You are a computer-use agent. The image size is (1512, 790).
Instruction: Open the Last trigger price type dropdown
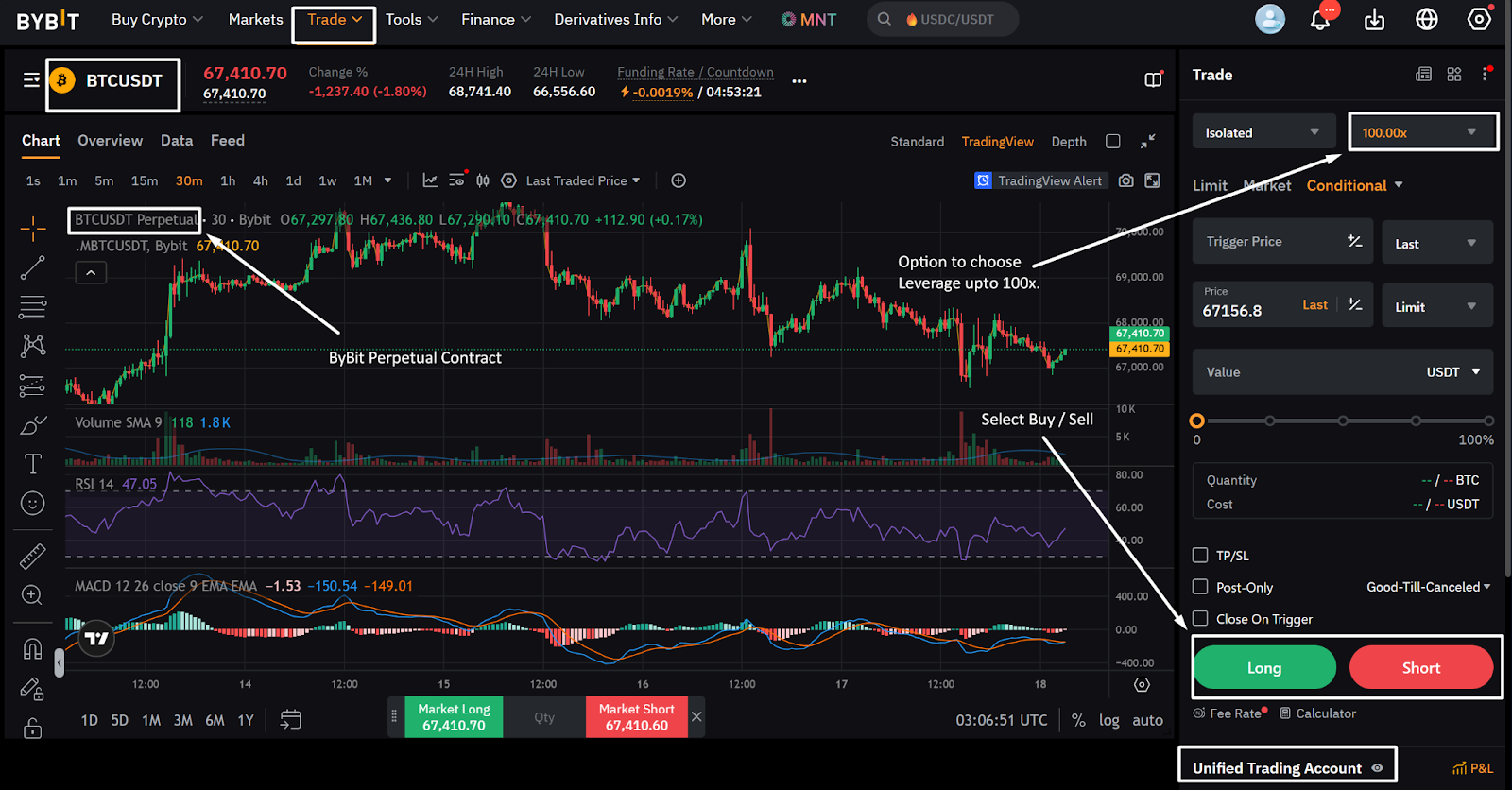pyautogui.click(x=1437, y=243)
